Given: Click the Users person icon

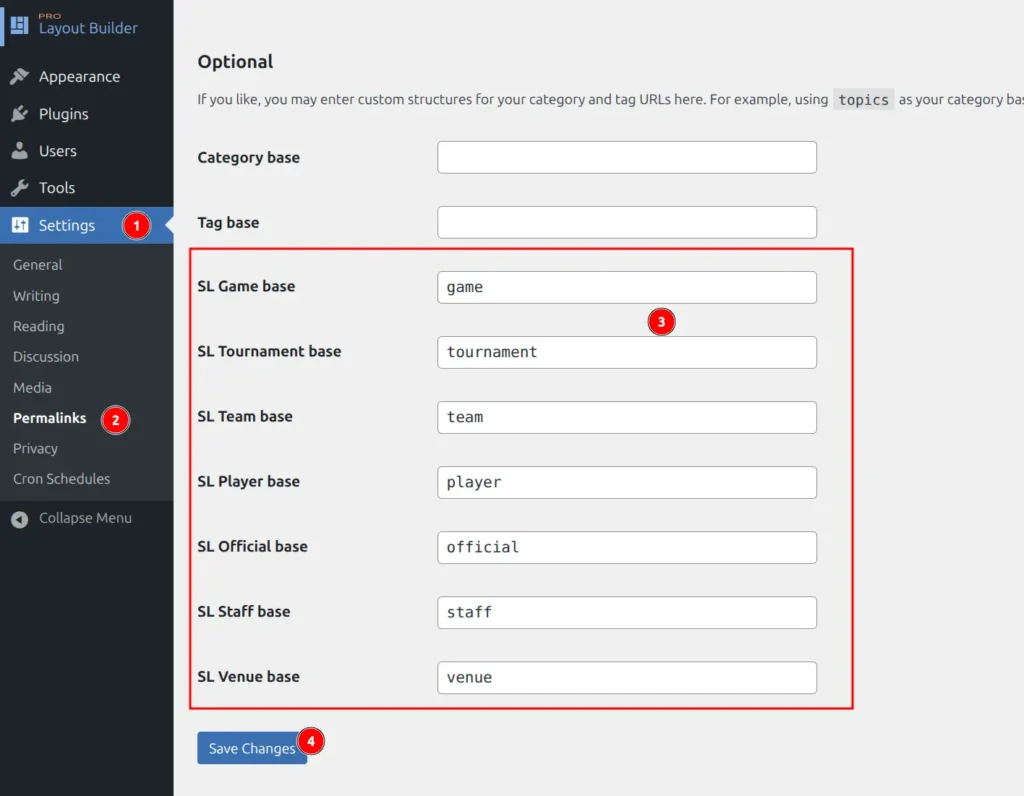Looking at the screenshot, I should pyautogui.click(x=20, y=151).
